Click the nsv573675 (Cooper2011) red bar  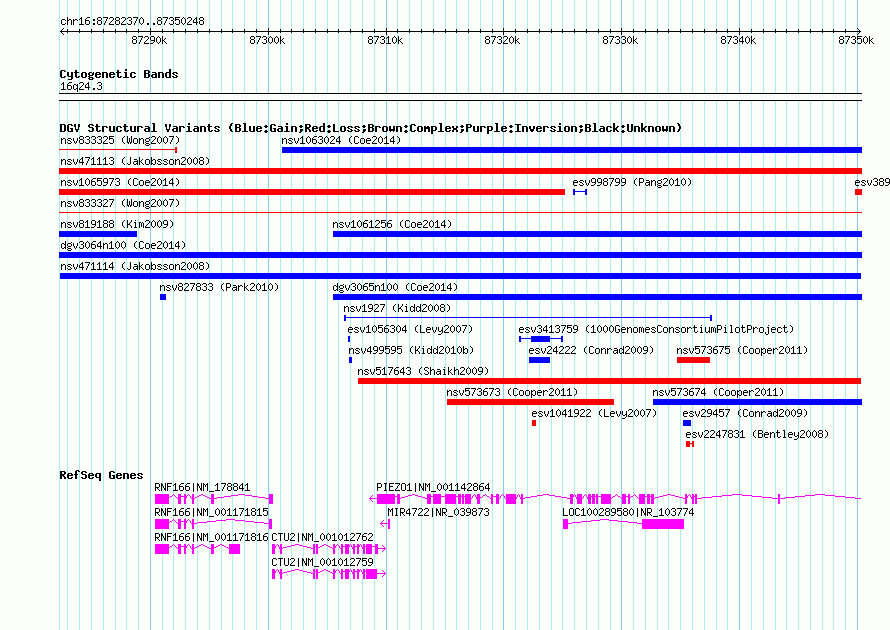point(693,360)
